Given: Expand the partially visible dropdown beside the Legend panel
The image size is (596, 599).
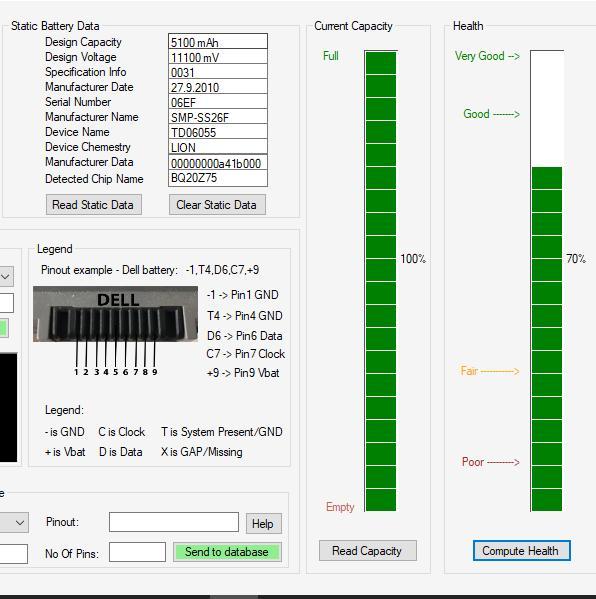Looking at the screenshot, I should pos(6,276).
